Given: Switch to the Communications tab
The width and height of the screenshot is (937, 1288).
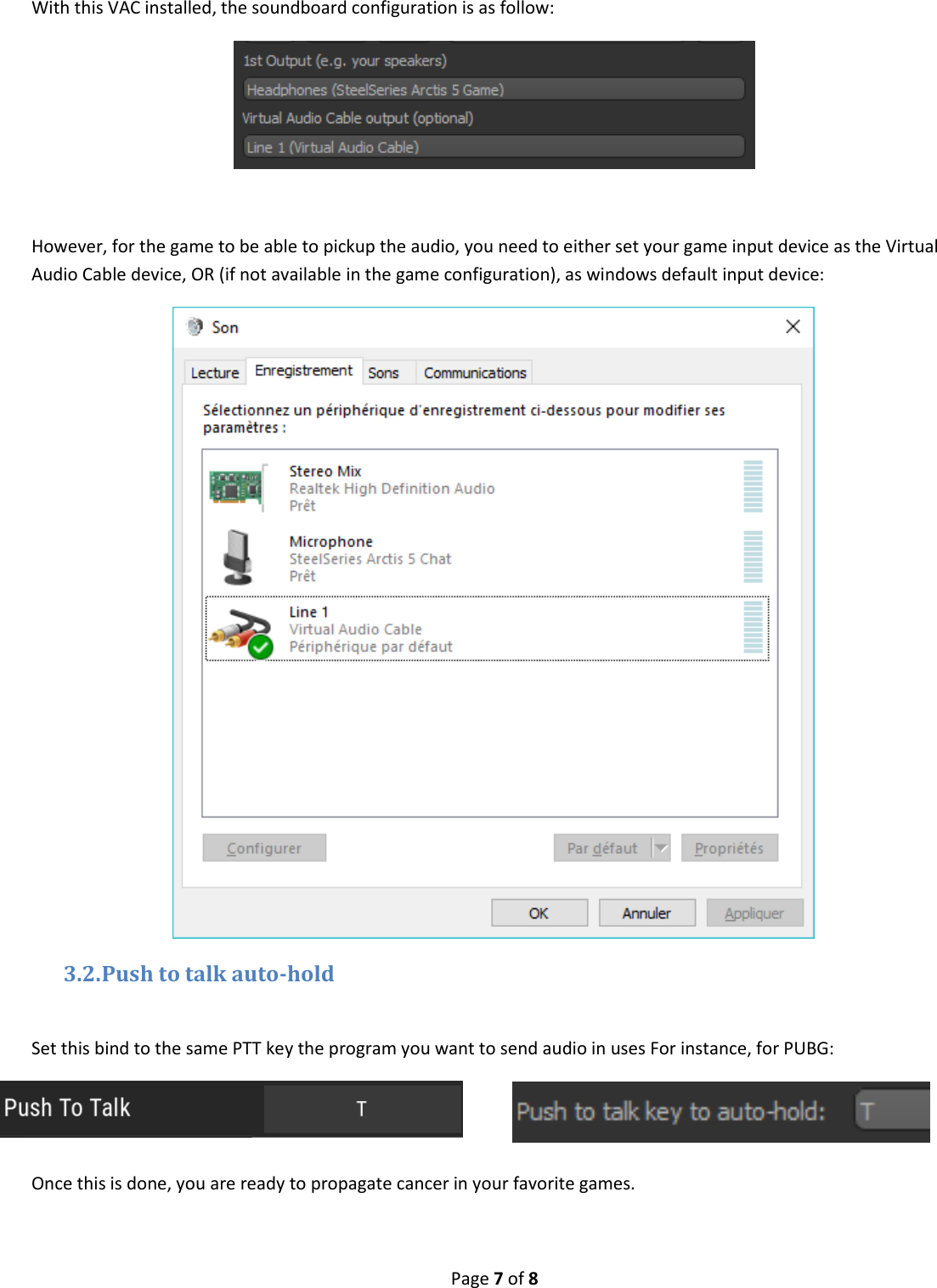Looking at the screenshot, I should (x=475, y=373).
